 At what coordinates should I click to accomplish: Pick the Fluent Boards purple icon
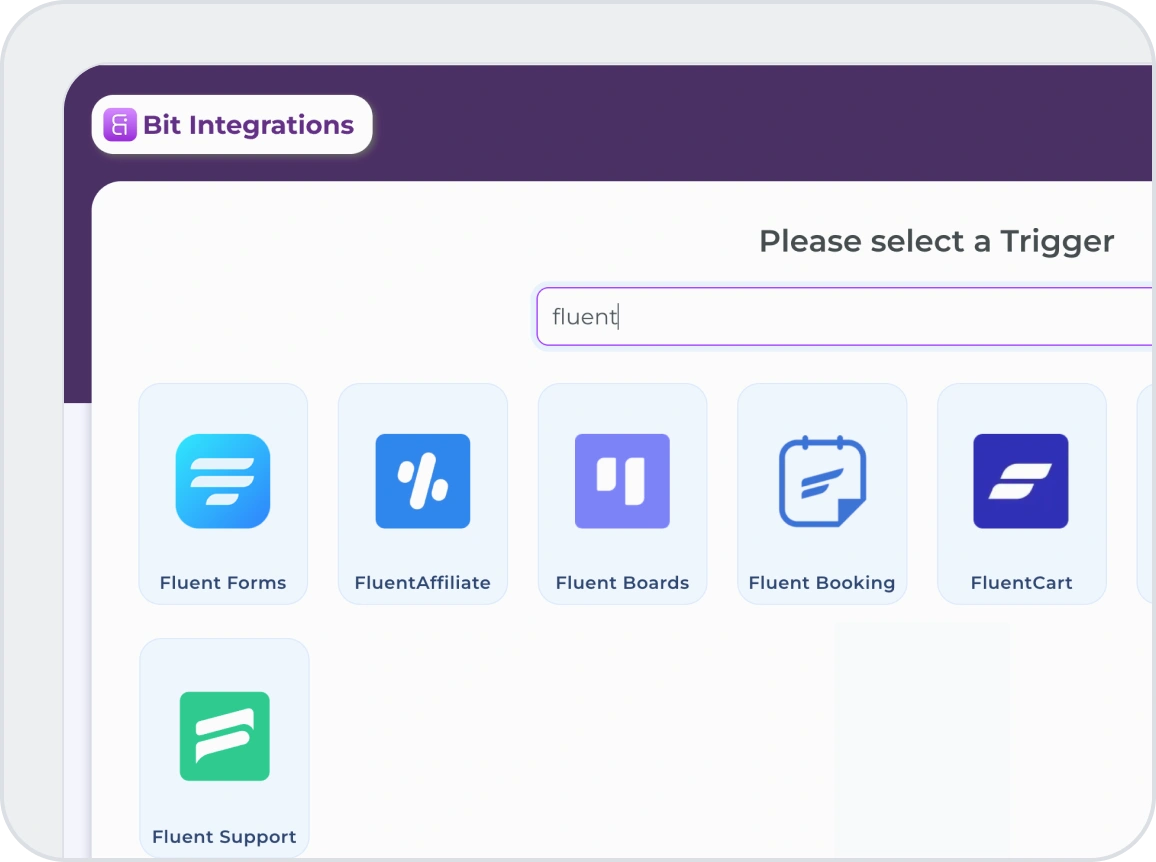[x=622, y=481]
